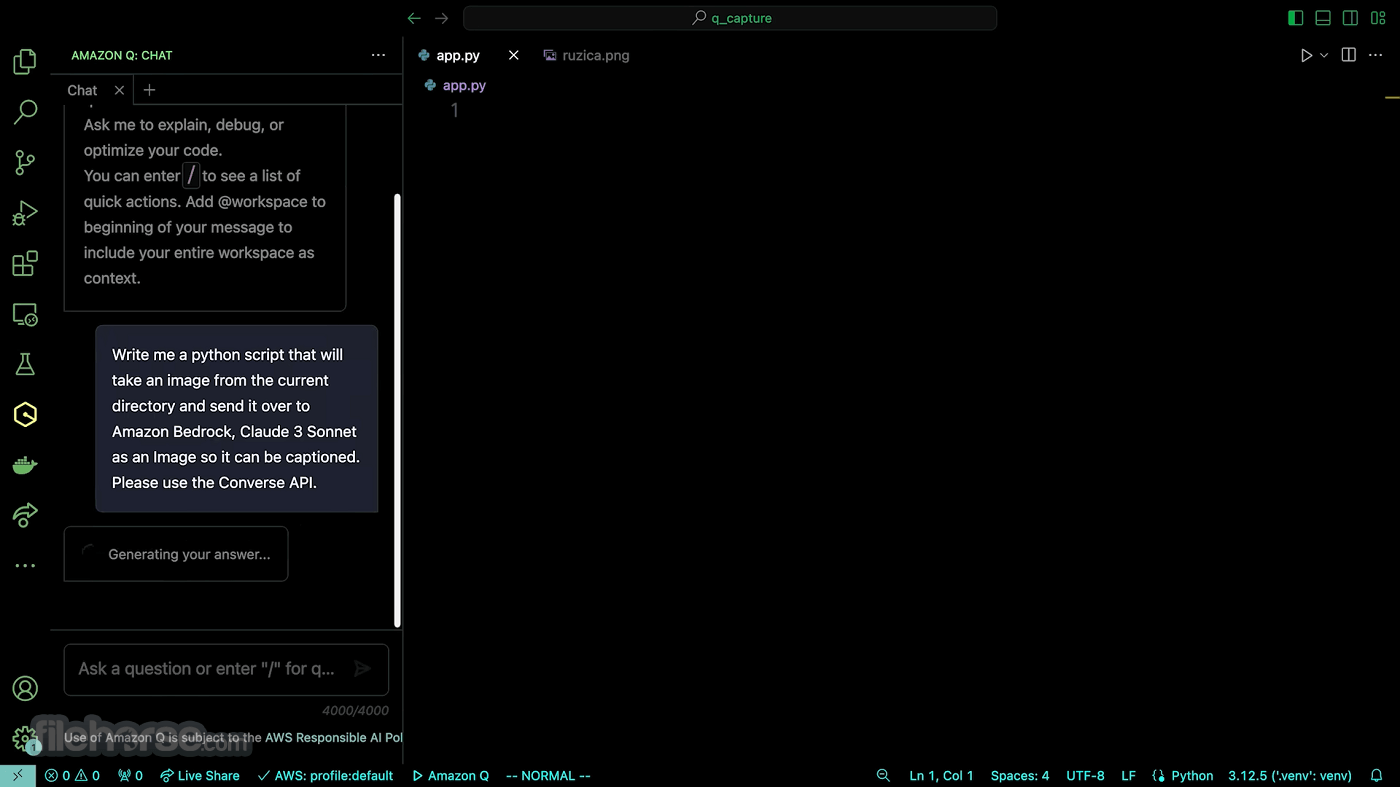Open the Testing flask view
The height and width of the screenshot is (787, 1400).
25,364
